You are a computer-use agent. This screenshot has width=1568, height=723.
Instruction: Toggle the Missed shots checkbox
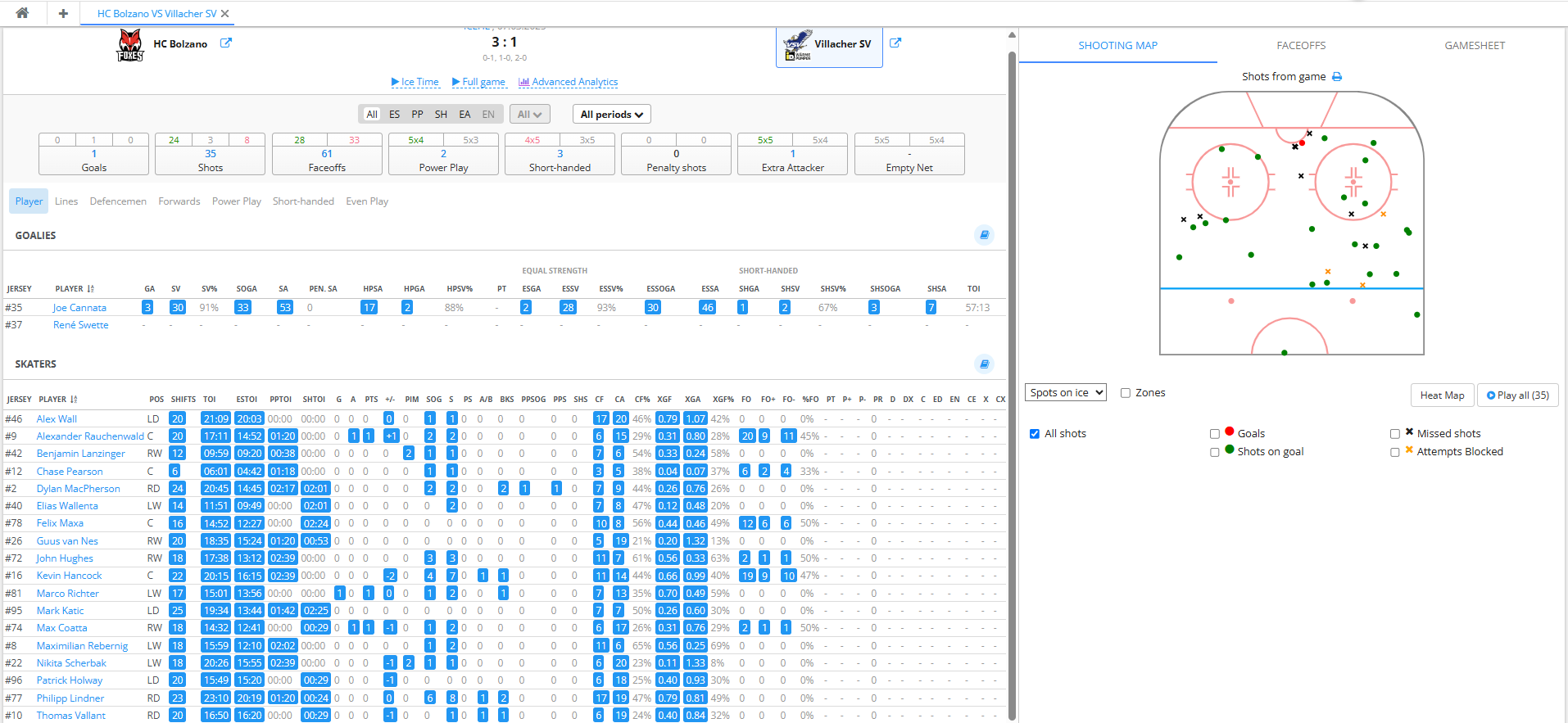pyautogui.click(x=1395, y=434)
